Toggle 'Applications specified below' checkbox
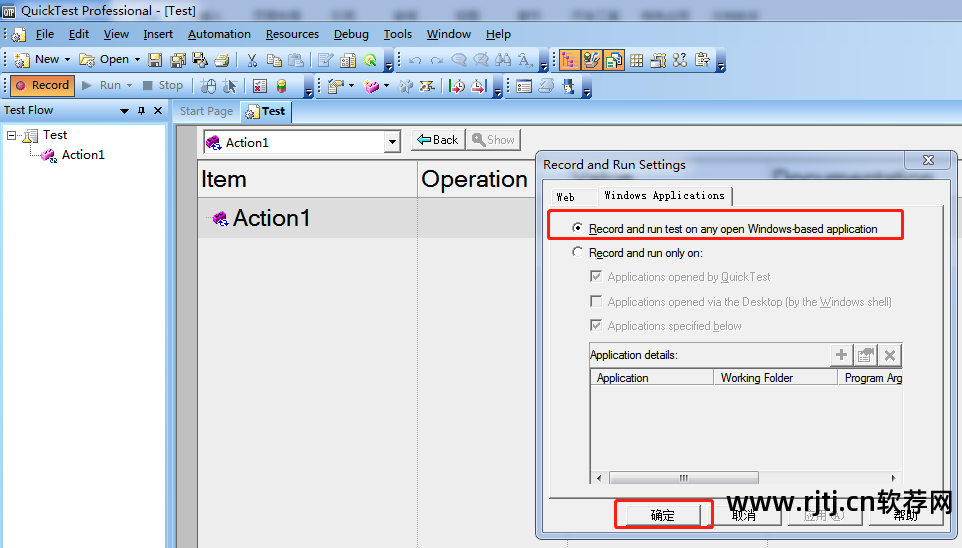 point(596,325)
